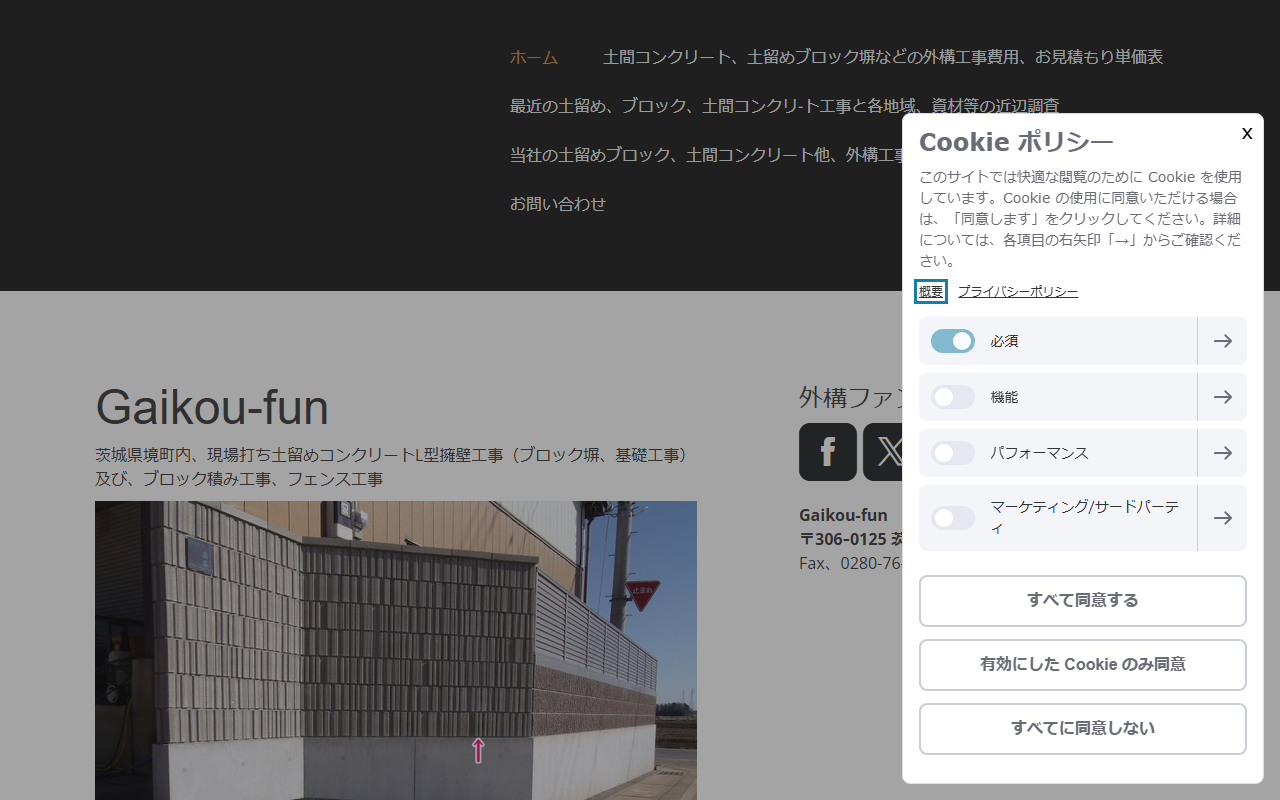Enable the 機能 cookie switch

953,397
